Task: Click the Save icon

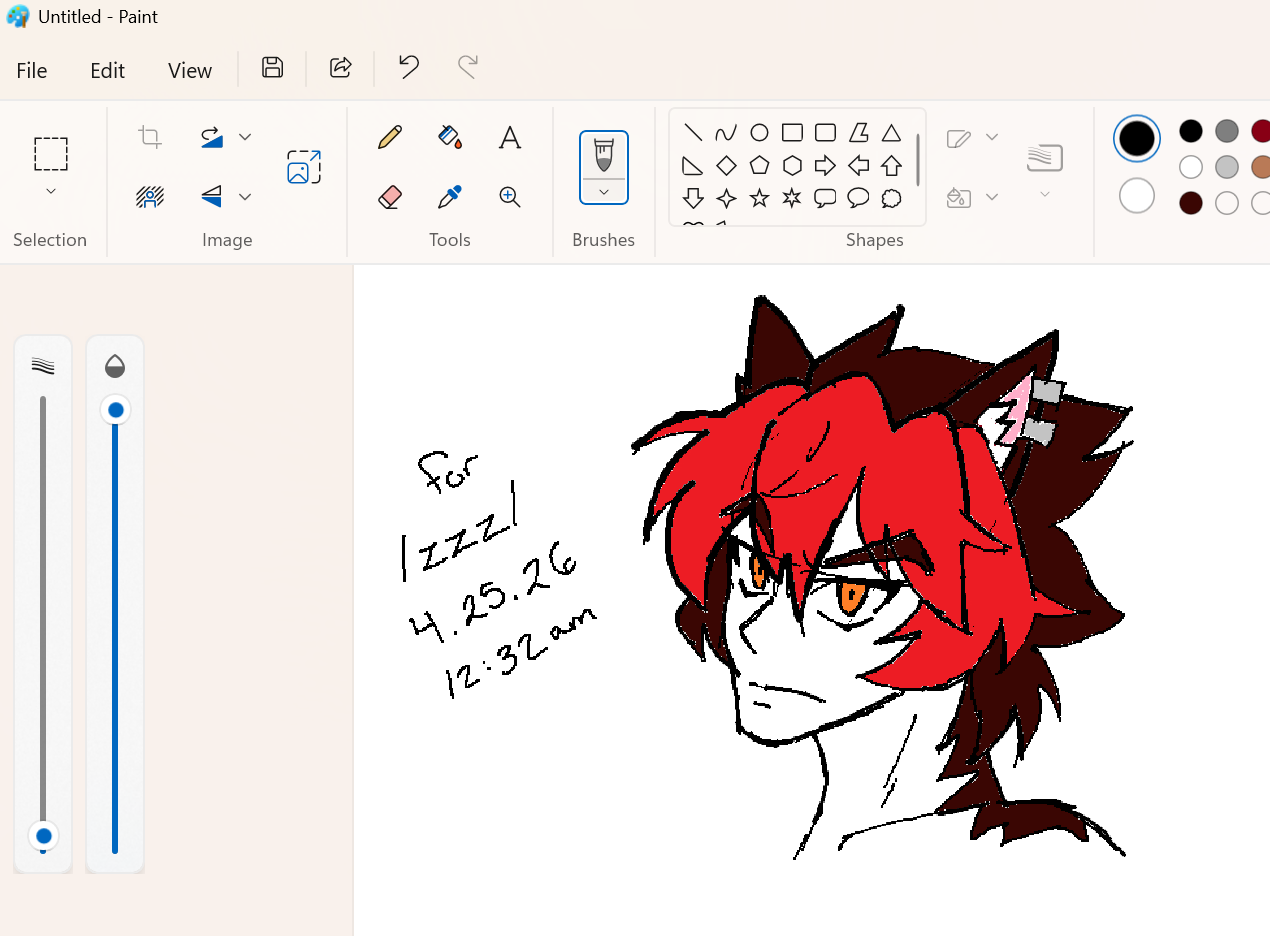Action: tap(272, 67)
